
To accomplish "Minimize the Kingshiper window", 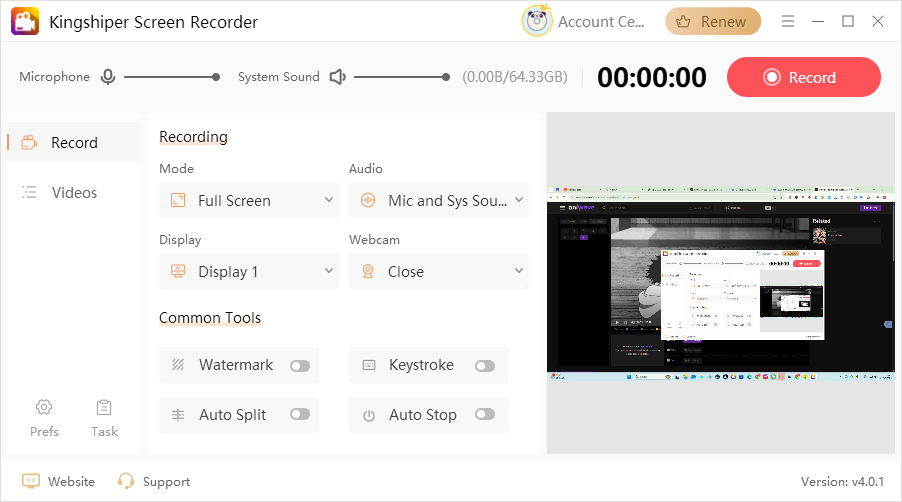I will pyautogui.click(x=818, y=21).
